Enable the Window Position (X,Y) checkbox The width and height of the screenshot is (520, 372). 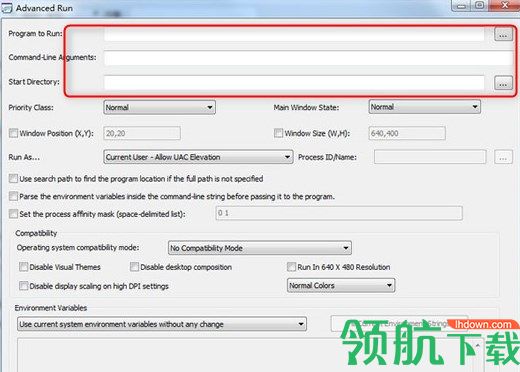(13, 133)
